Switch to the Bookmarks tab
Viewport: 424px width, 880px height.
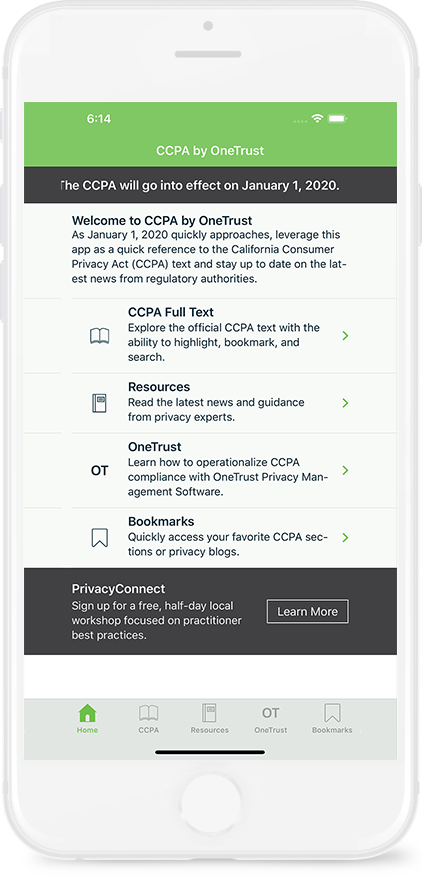click(x=332, y=719)
